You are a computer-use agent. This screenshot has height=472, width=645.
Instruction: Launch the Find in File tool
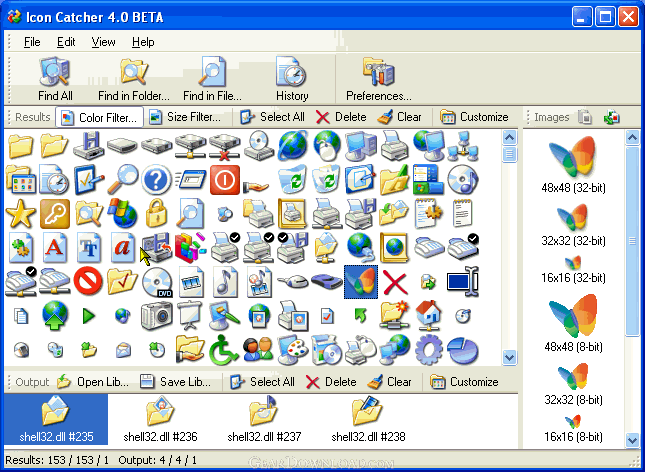click(x=212, y=79)
